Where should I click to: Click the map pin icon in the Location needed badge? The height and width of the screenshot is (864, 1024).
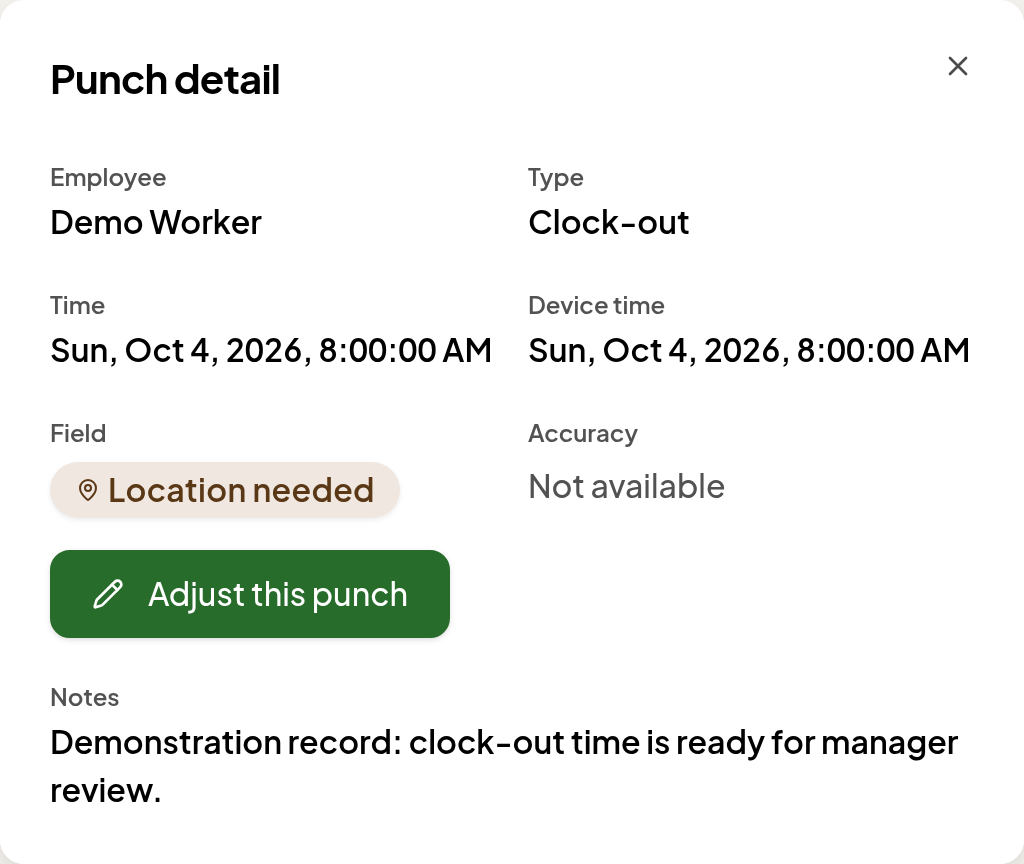(x=88, y=490)
